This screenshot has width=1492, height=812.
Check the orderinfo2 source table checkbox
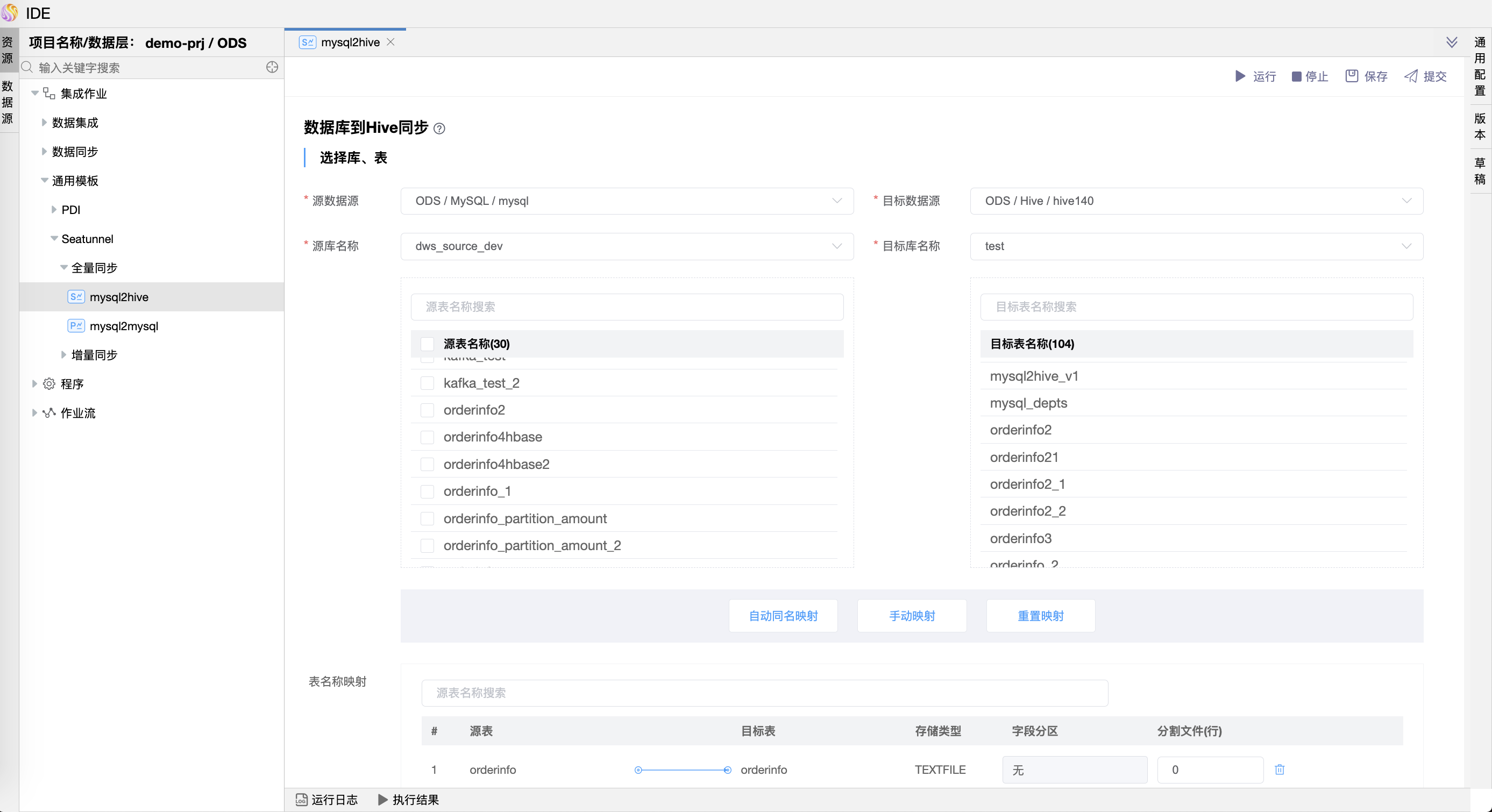(x=428, y=410)
